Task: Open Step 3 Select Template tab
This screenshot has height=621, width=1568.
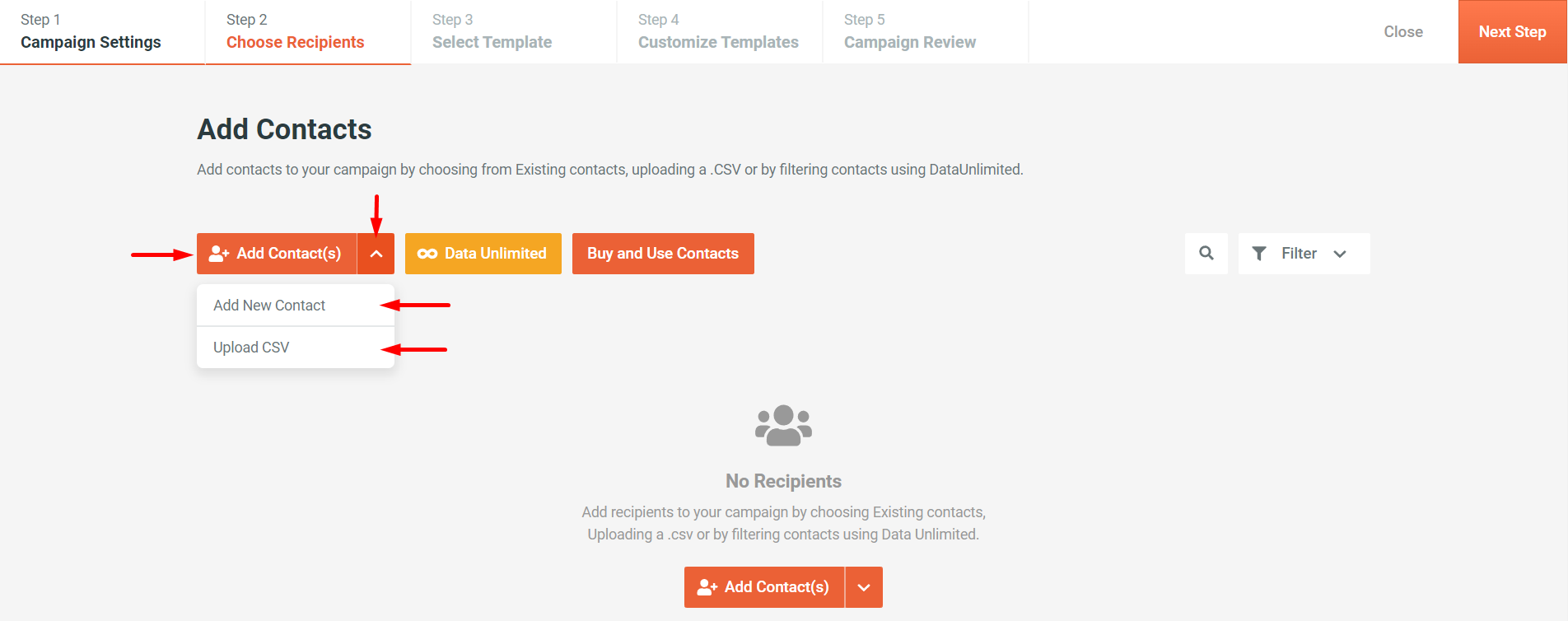Action: tap(514, 31)
